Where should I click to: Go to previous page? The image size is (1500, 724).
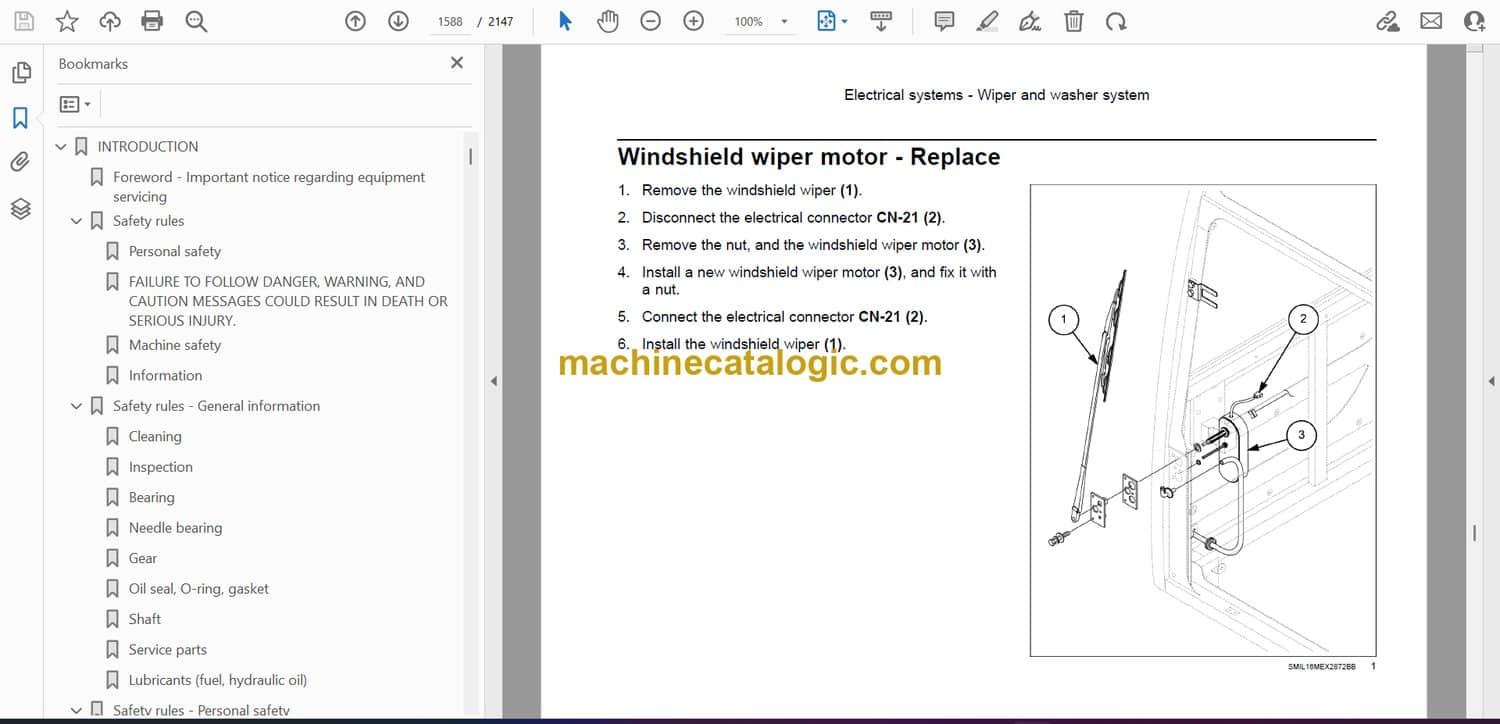tap(355, 21)
